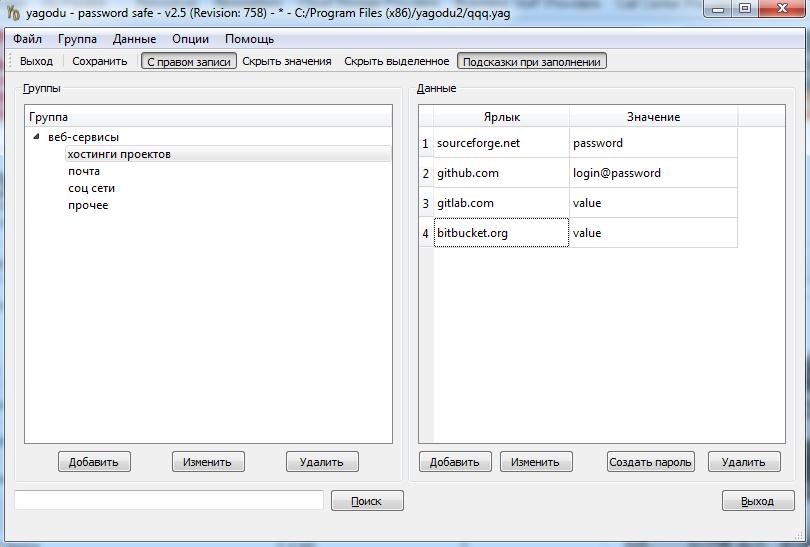Click 'Скрыть выделенное' toolbar item
Screen dimensions: 810x547
(396, 61)
